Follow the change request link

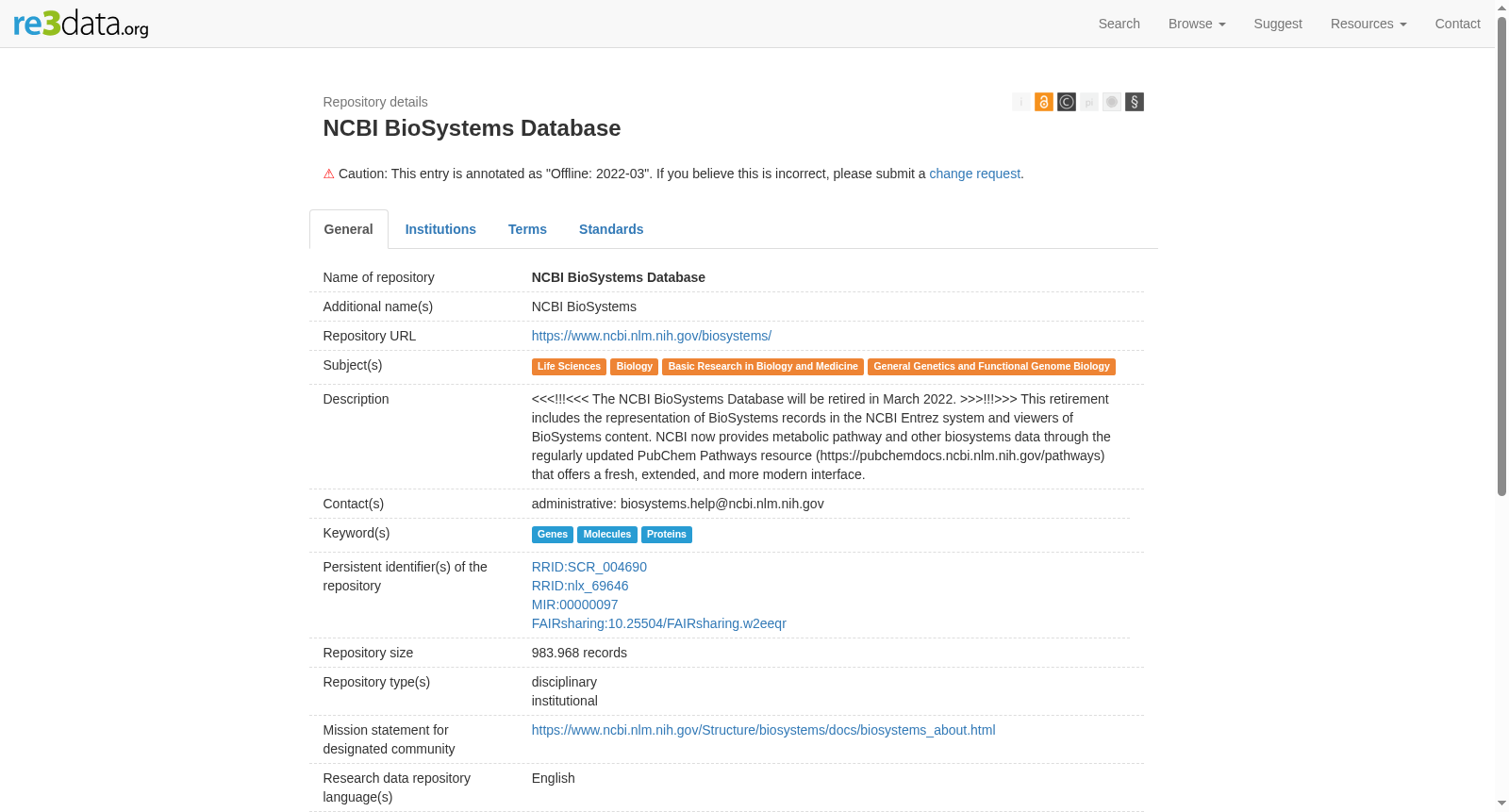point(974,174)
